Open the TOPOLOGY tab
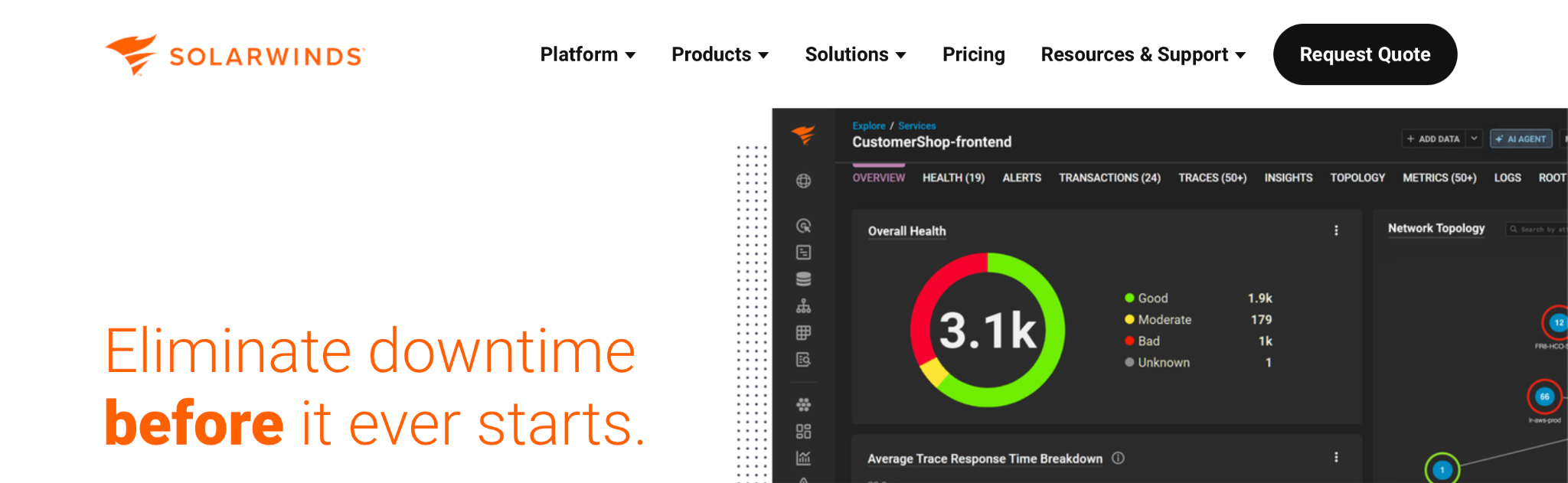Image resolution: width=1568 pixels, height=483 pixels. [1357, 178]
